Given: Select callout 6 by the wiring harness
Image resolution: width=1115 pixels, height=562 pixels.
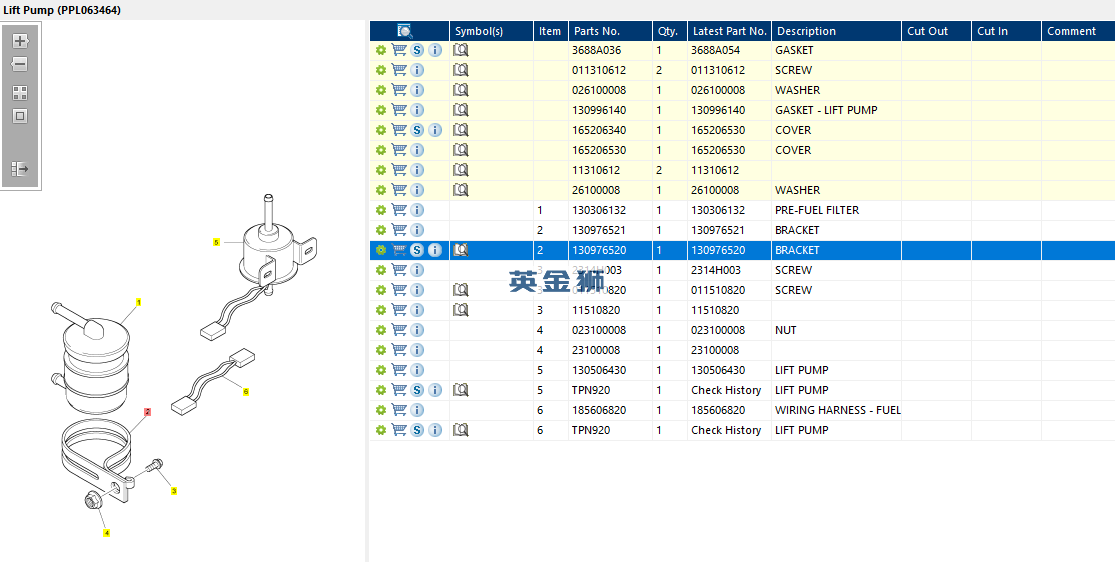Looking at the screenshot, I should pyautogui.click(x=245, y=391).
